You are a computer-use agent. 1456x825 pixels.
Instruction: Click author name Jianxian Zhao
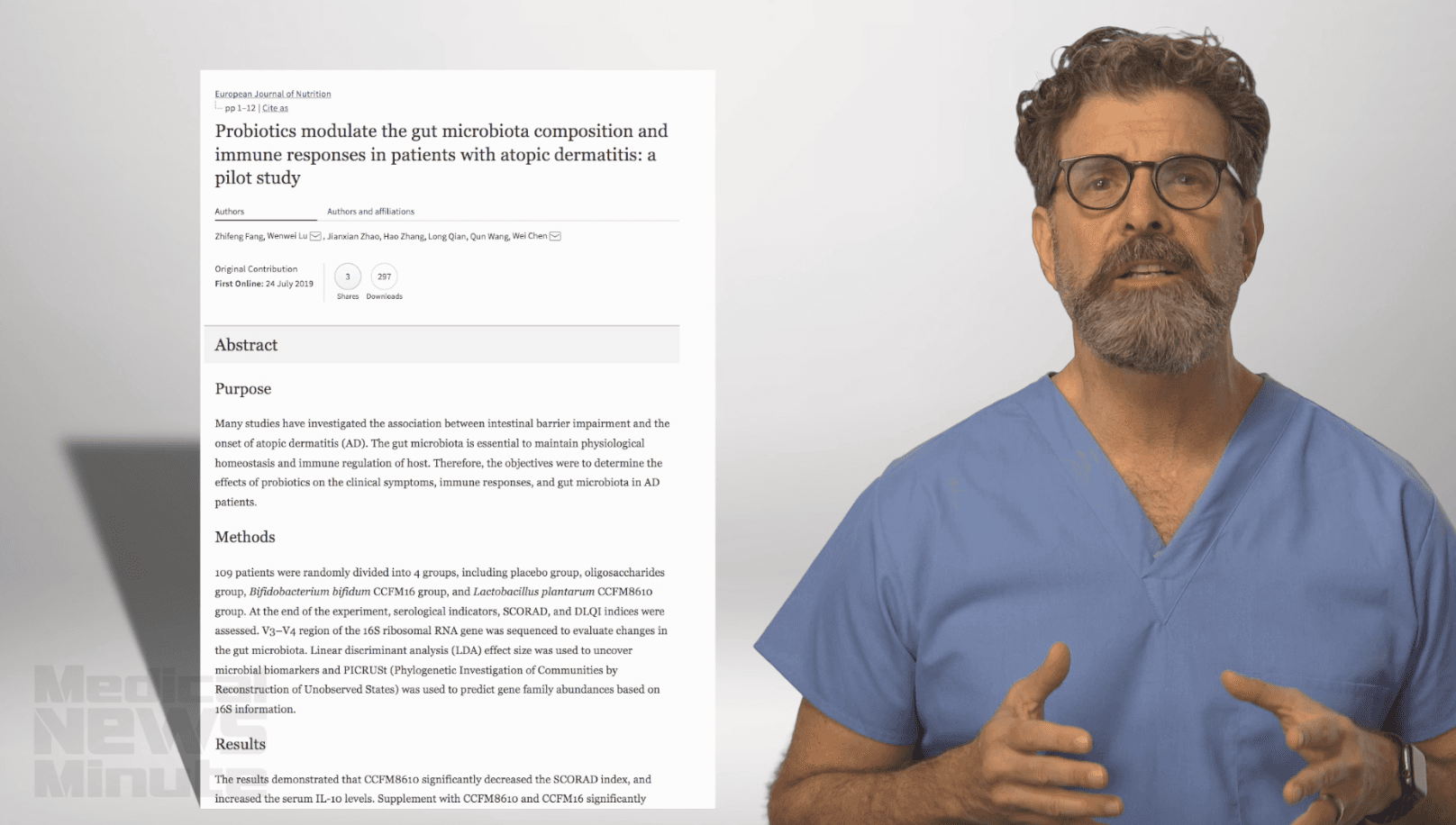click(353, 236)
